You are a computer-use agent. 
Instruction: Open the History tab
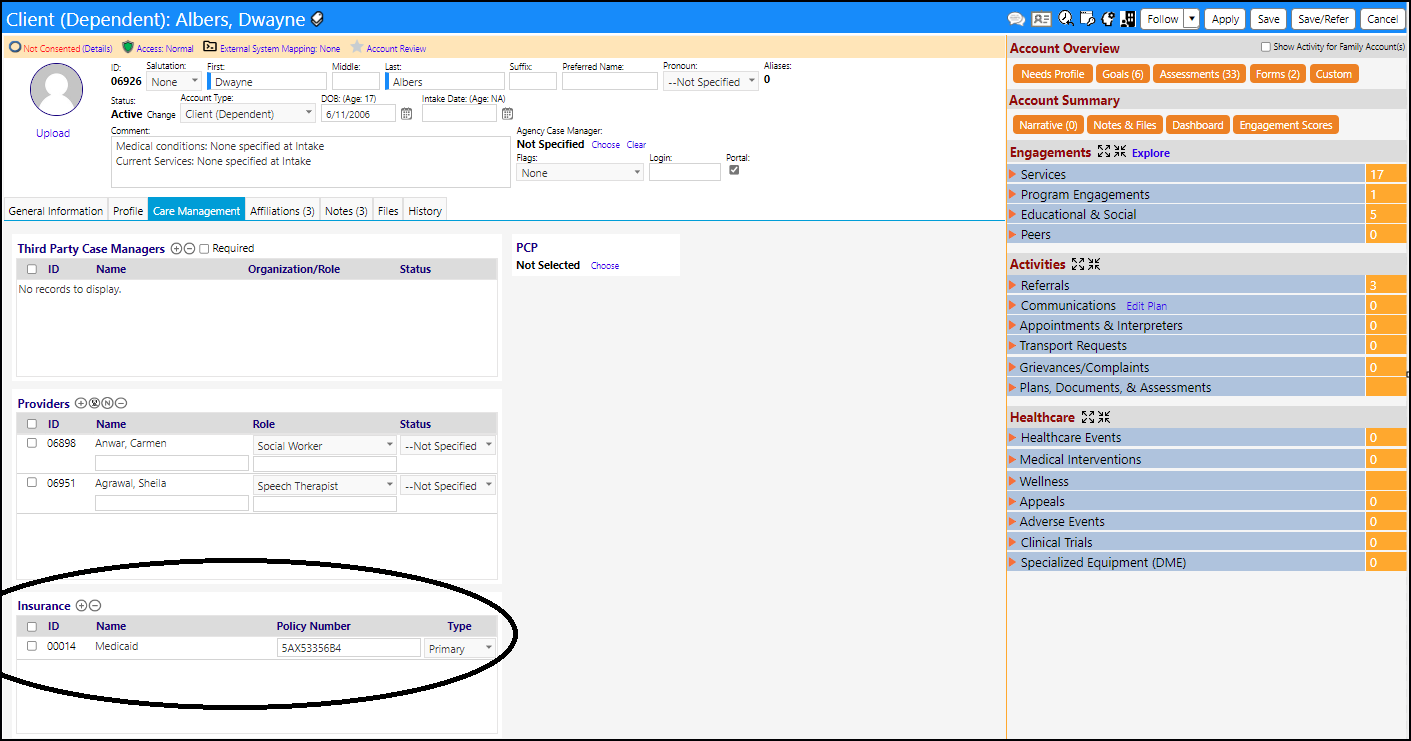425,211
